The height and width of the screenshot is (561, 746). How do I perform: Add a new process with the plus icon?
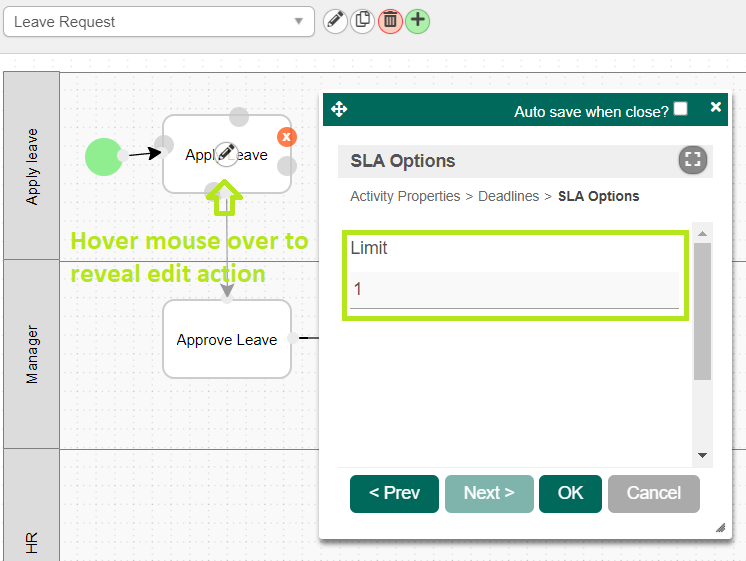click(x=417, y=21)
